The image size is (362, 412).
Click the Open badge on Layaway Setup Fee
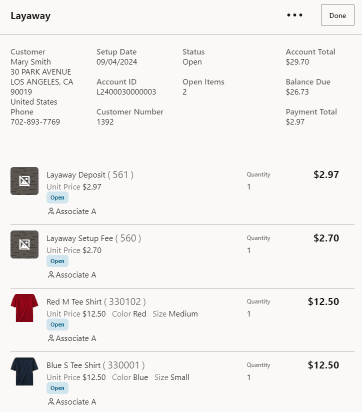(x=57, y=261)
